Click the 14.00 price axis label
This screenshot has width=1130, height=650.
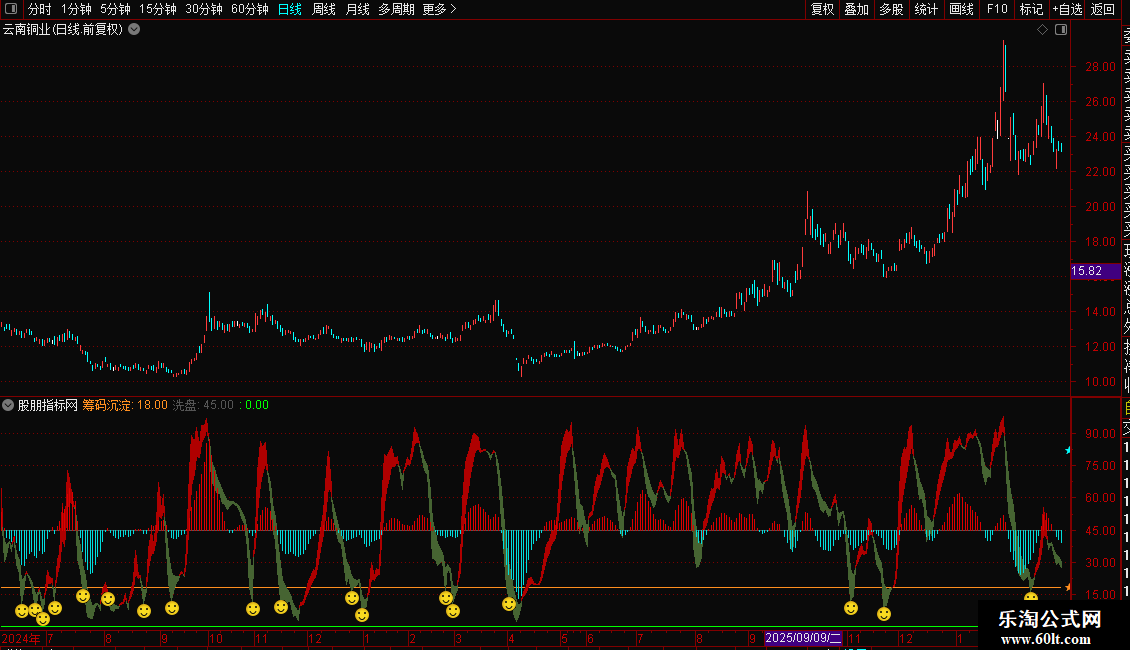(x=1100, y=312)
